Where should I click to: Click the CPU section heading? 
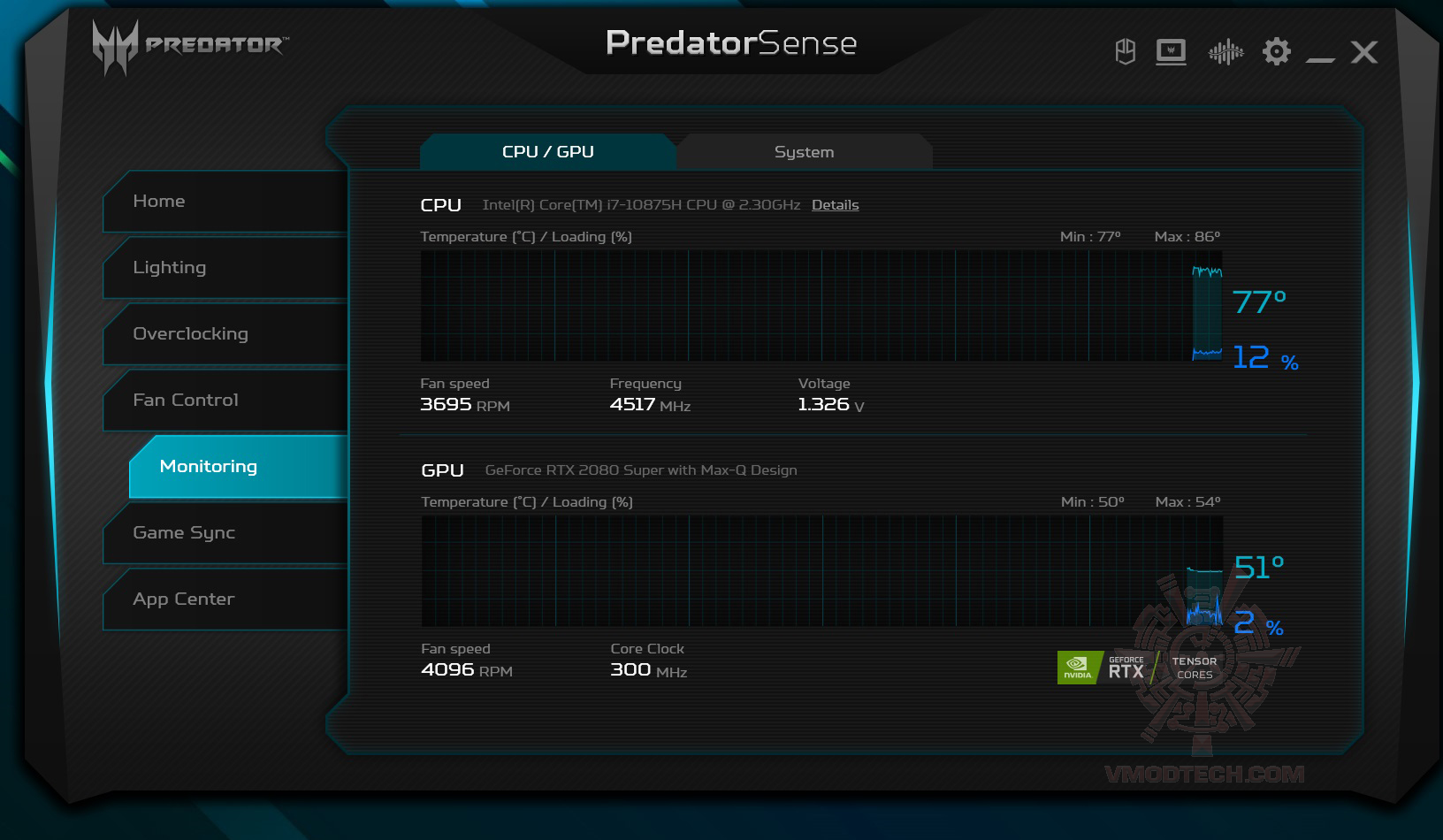click(x=441, y=205)
